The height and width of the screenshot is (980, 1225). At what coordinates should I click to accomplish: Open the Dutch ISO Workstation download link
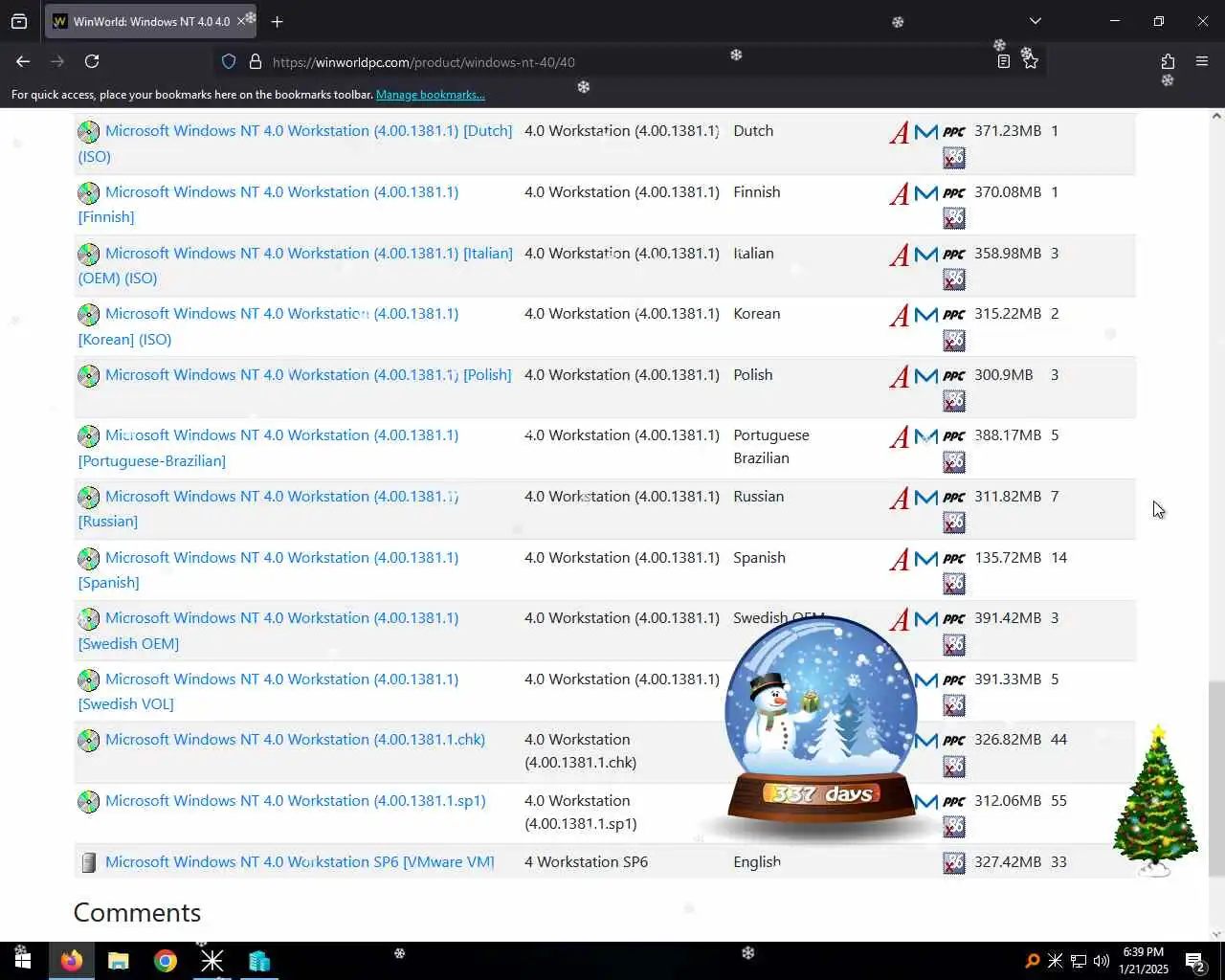click(295, 144)
